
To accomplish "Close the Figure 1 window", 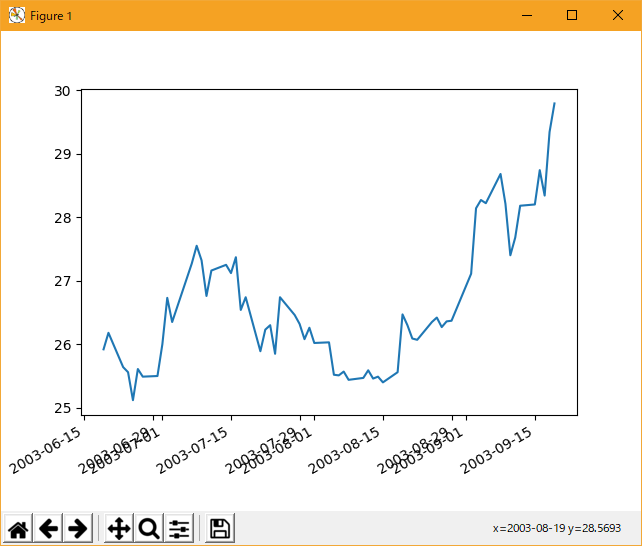I will point(618,15).
